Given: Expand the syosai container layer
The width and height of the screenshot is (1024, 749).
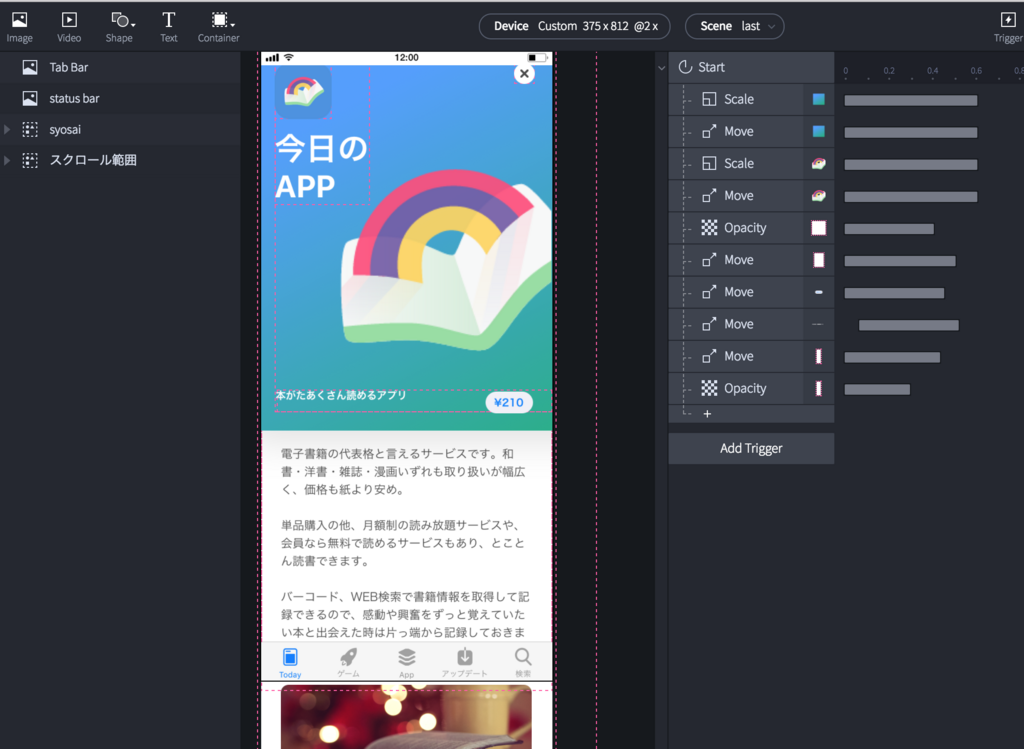Looking at the screenshot, I should [x=7, y=129].
